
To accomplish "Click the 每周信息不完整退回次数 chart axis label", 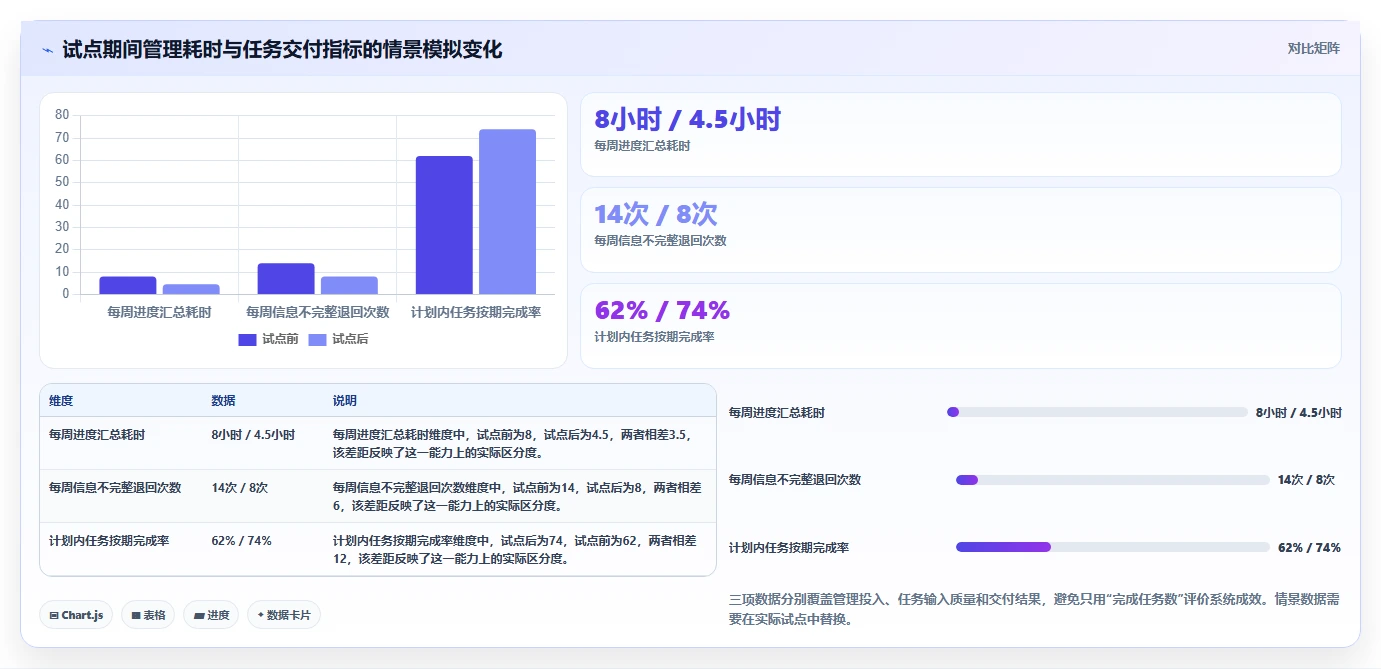I will click(x=317, y=312).
